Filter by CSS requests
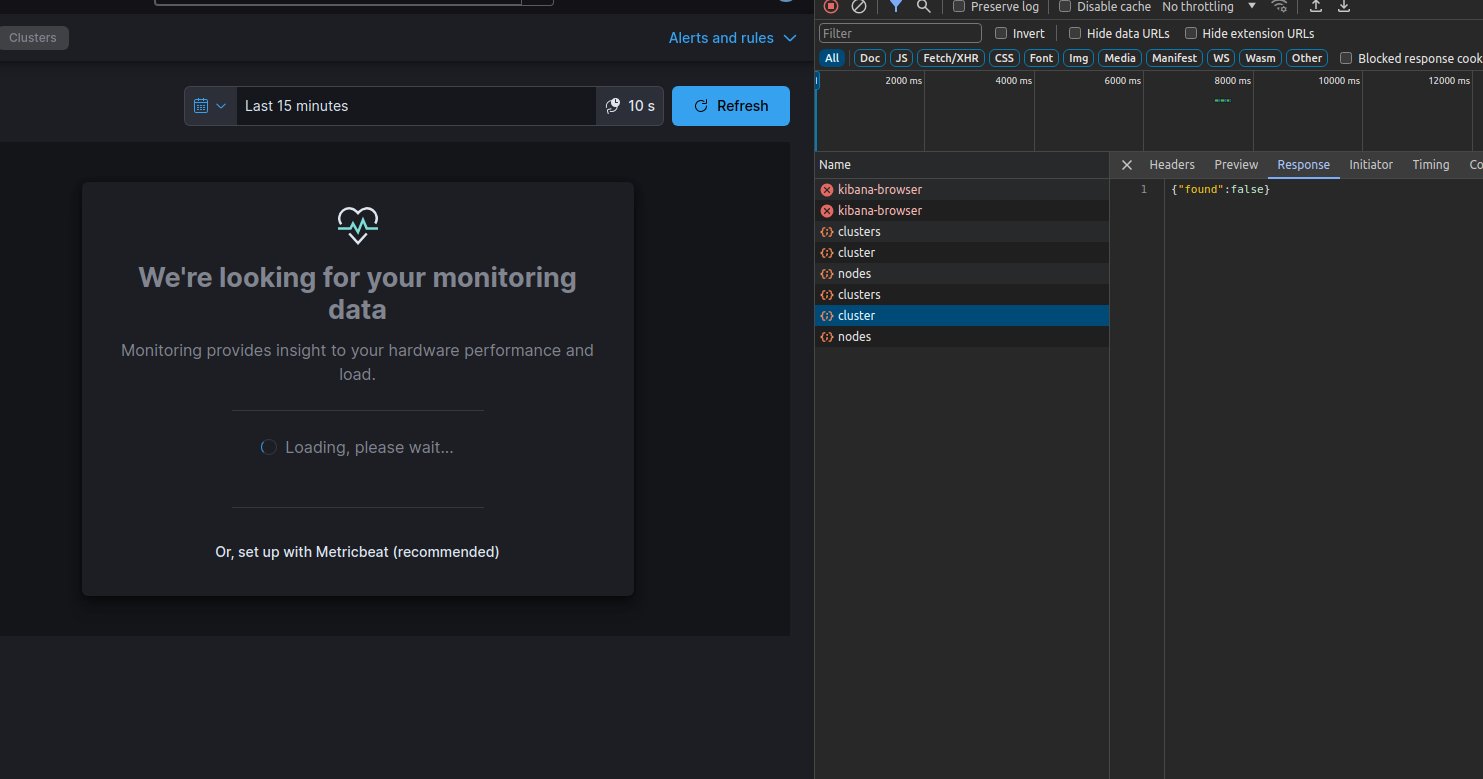1483x779 pixels. coord(1004,58)
